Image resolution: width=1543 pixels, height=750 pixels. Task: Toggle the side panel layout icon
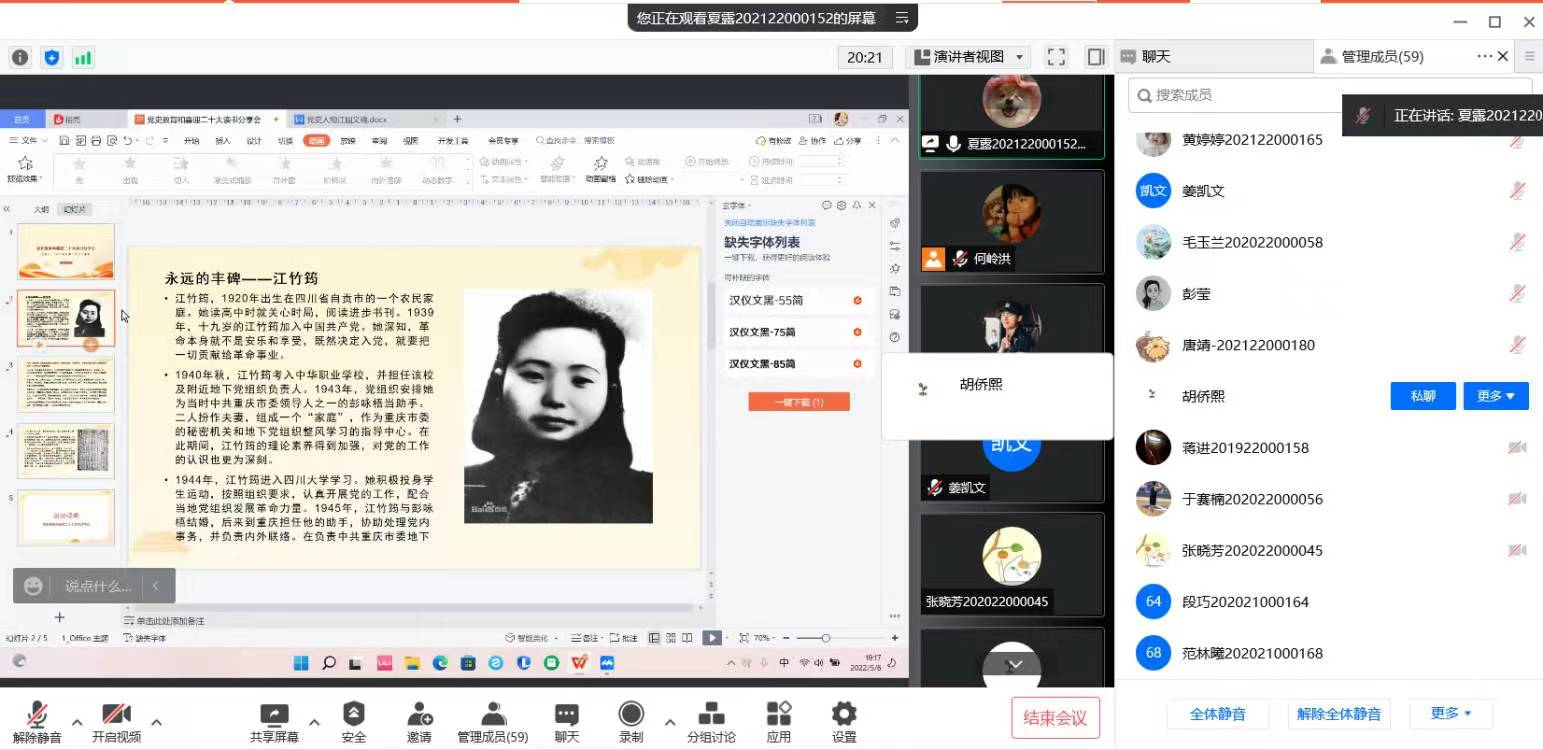[1096, 57]
